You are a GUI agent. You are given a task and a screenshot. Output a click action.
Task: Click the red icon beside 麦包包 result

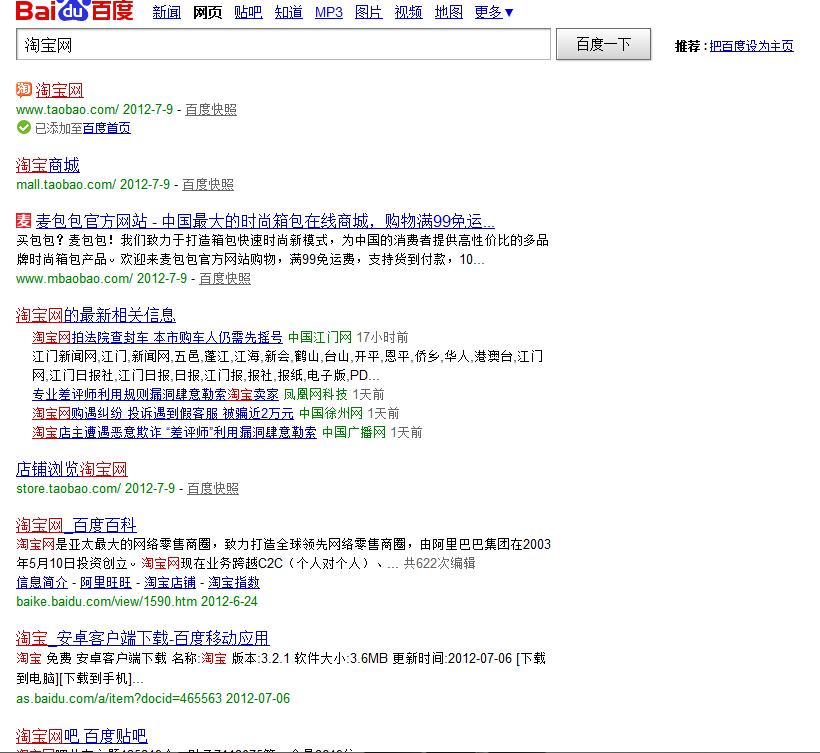pyautogui.click(x=24, y=221)
